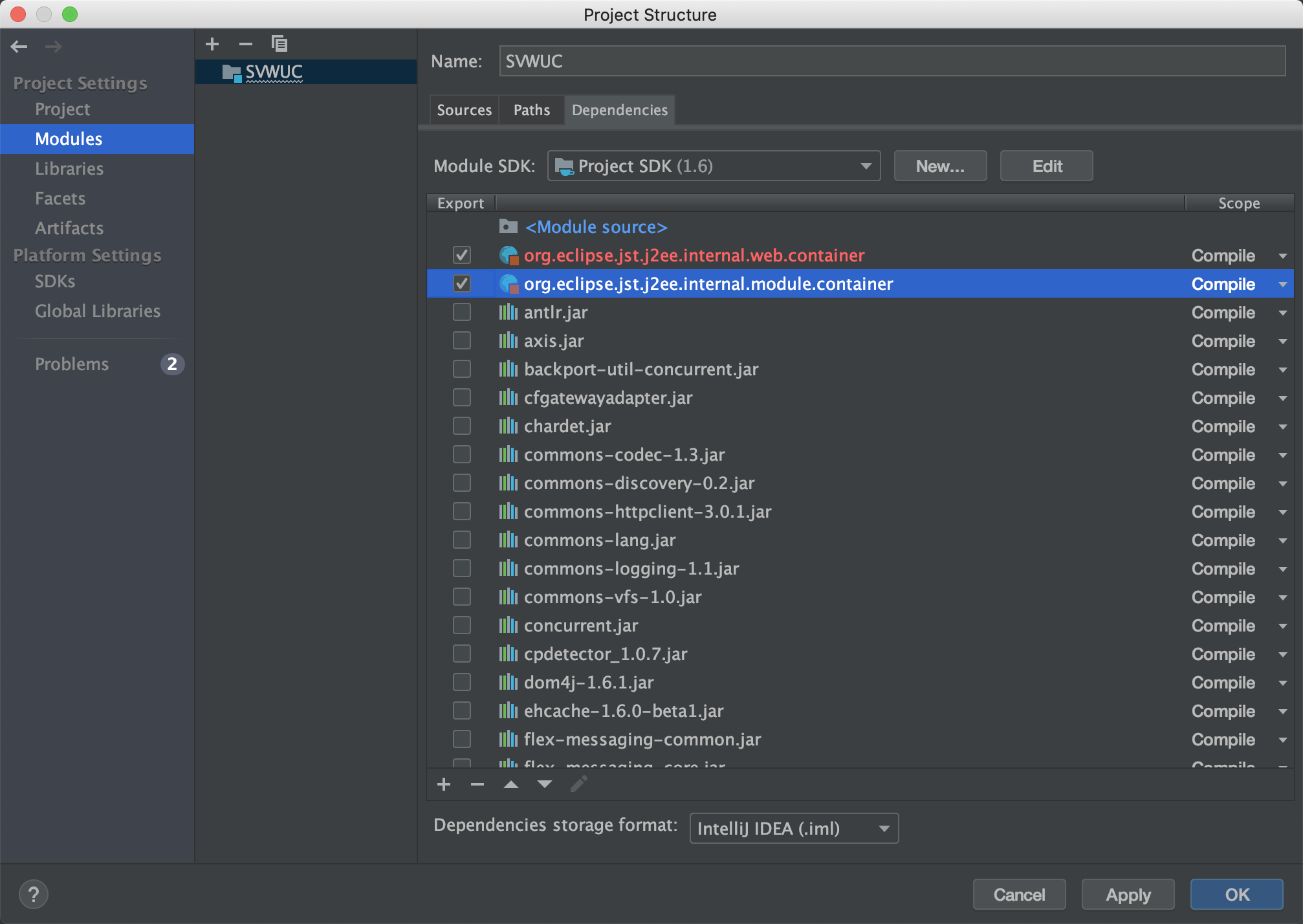Screen dimensions: 1303x924
Task: Uncheck export for module.container
Action: (462, 284)
